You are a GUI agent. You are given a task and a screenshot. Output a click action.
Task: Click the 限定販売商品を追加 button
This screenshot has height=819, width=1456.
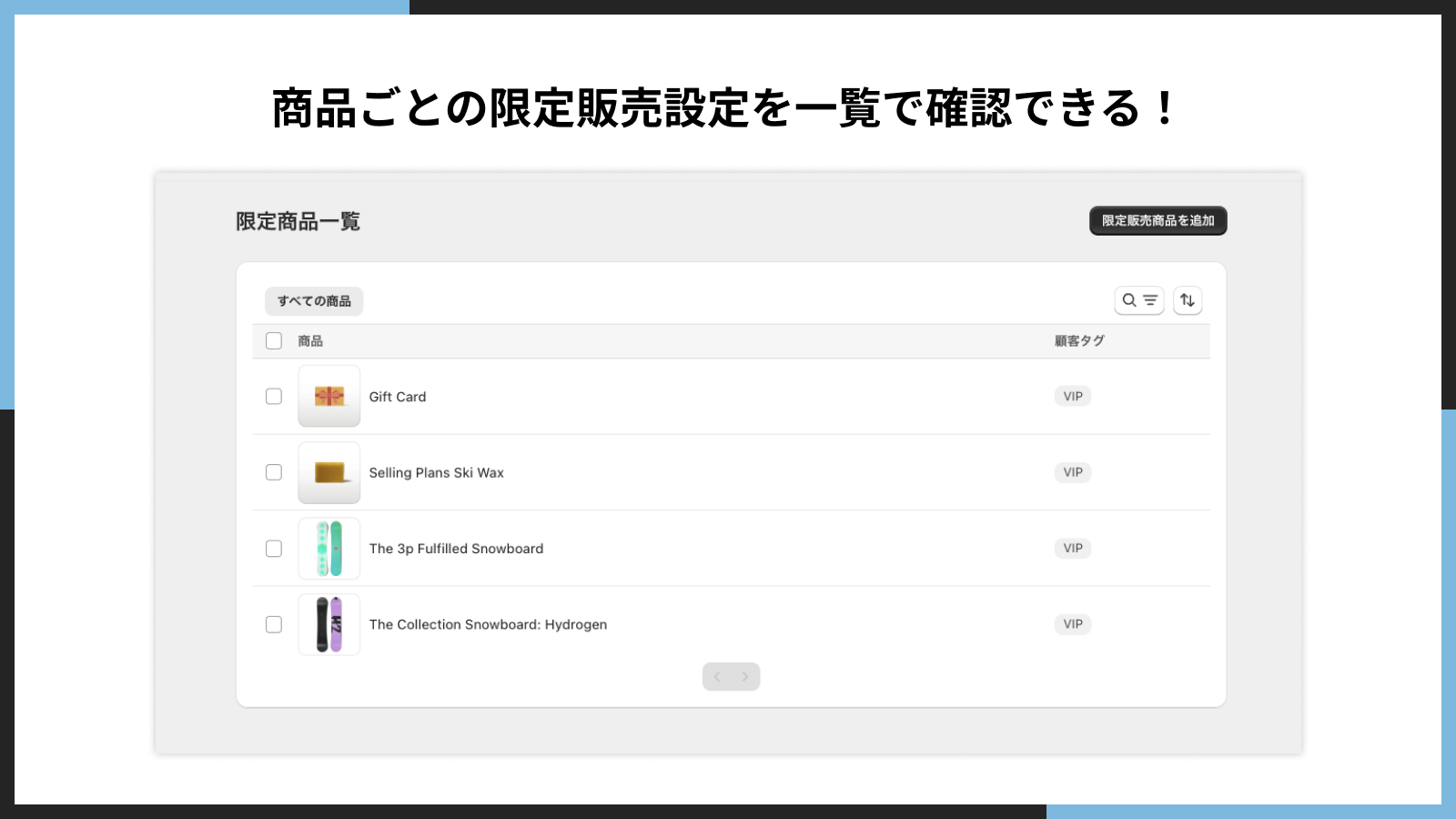point(1157,220)
